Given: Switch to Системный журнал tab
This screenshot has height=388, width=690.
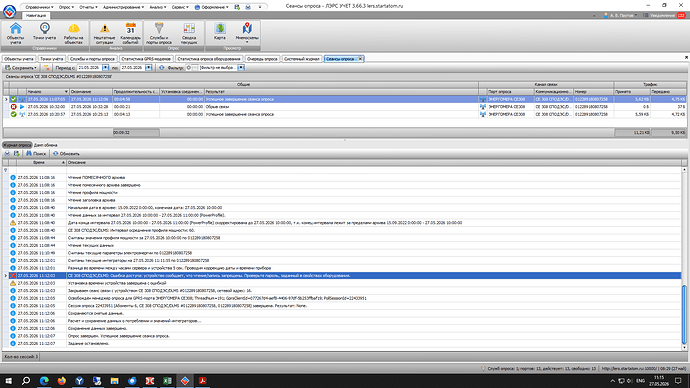Looking at the screenshot, I should (301, 59).
